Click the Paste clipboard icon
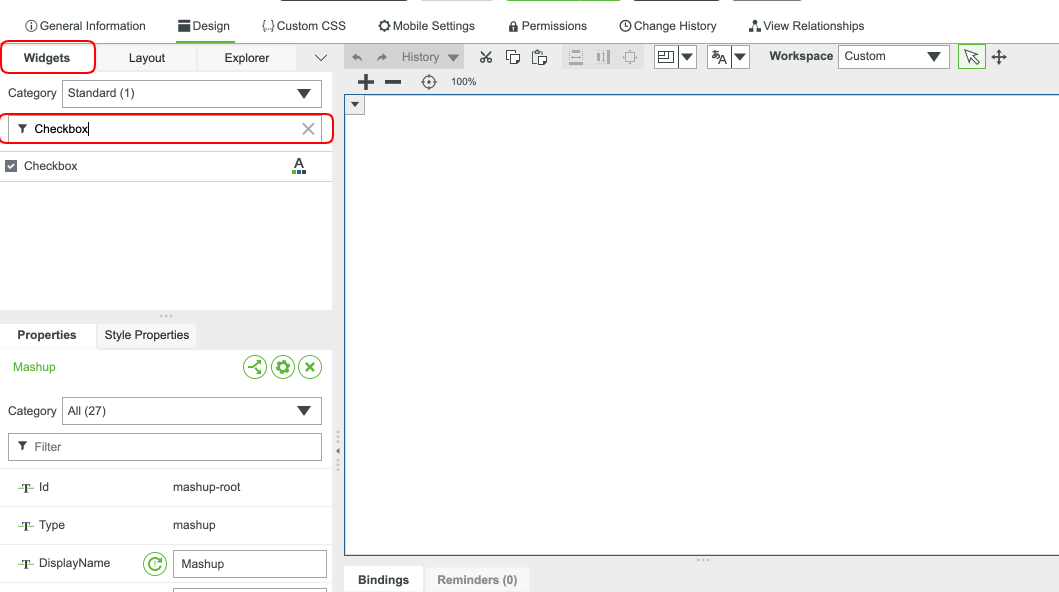This screenshot has height=592, width=1059. point(539,57)
